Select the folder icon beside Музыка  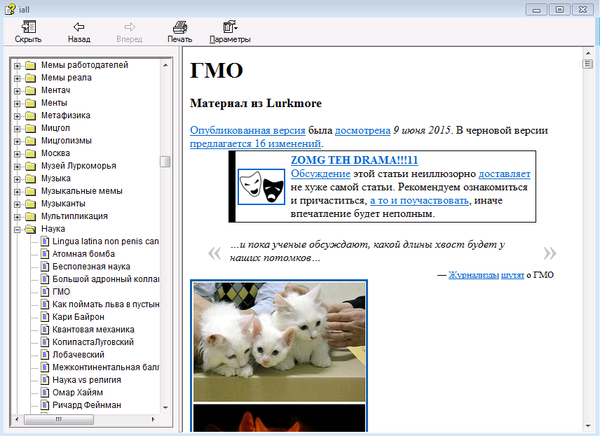(x=31, y=179)
